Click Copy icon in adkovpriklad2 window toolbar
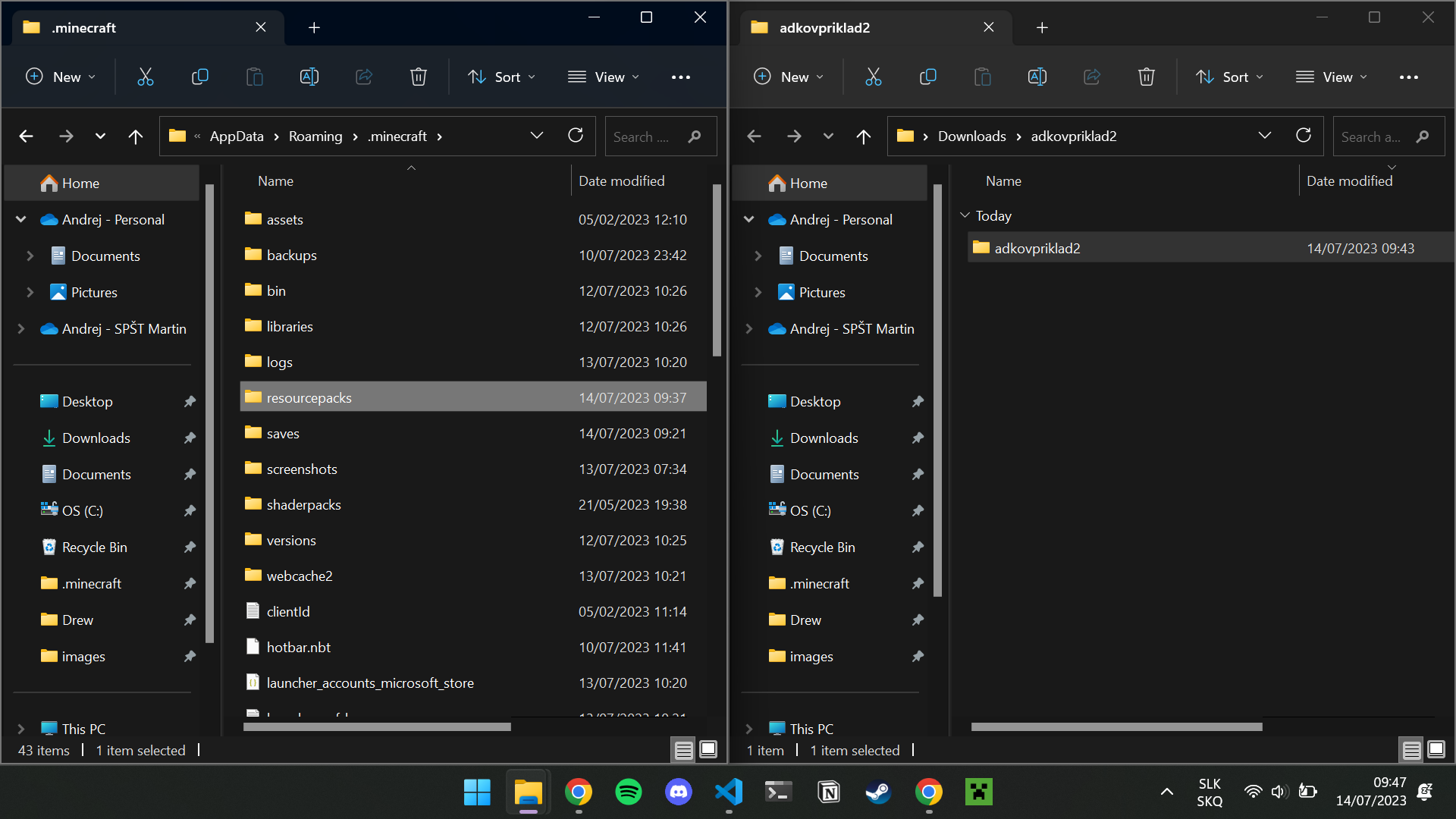 click(x=927, y=77)
